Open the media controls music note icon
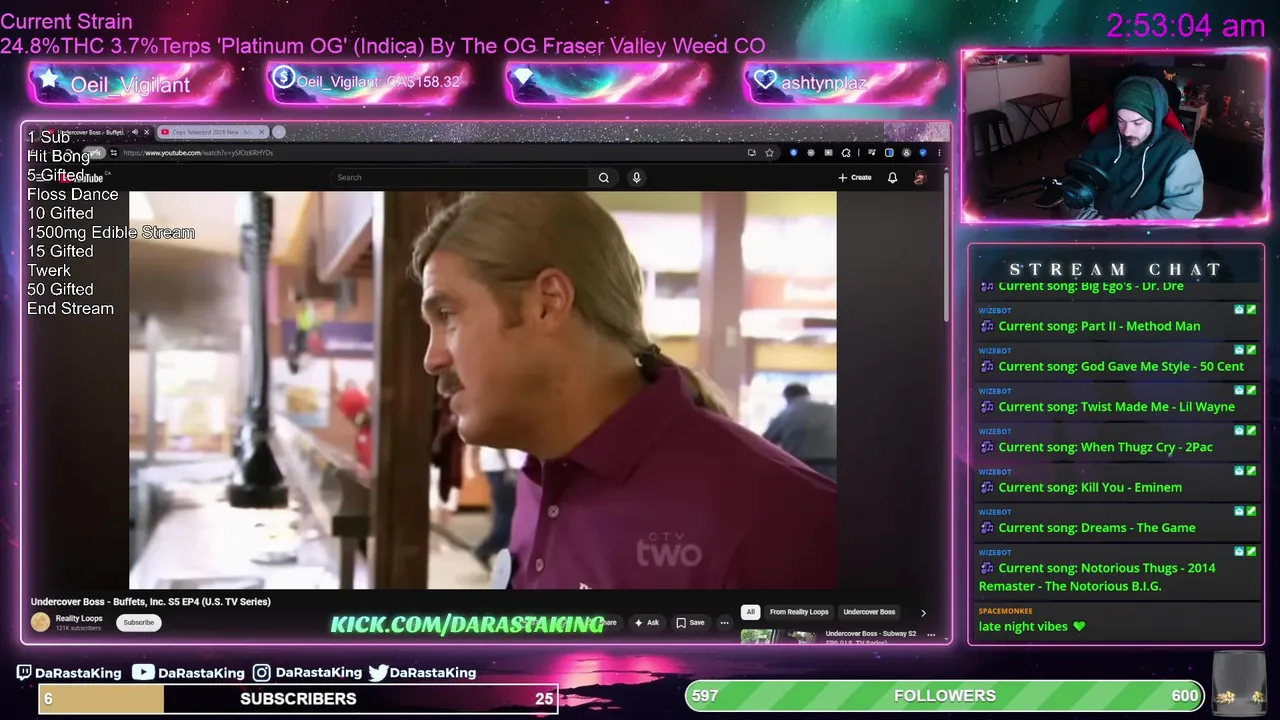Image resolution: width=1280 pixels, height=720 pixels. pyautogui.click(x=872, y=153)
